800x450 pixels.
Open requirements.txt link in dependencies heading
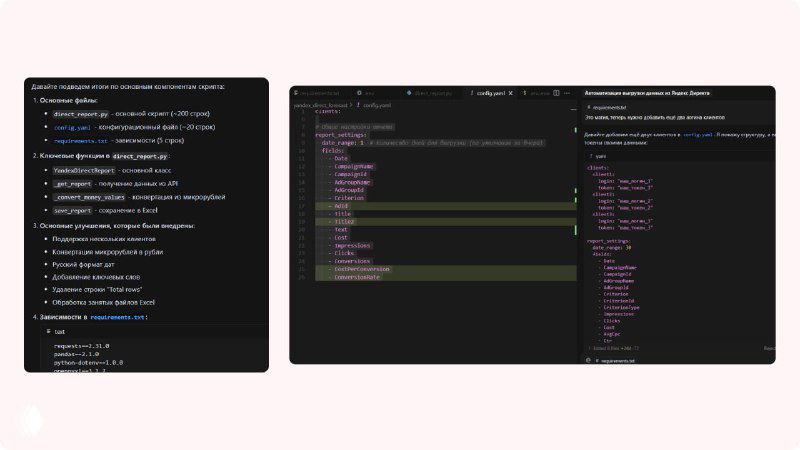point(118,317)
